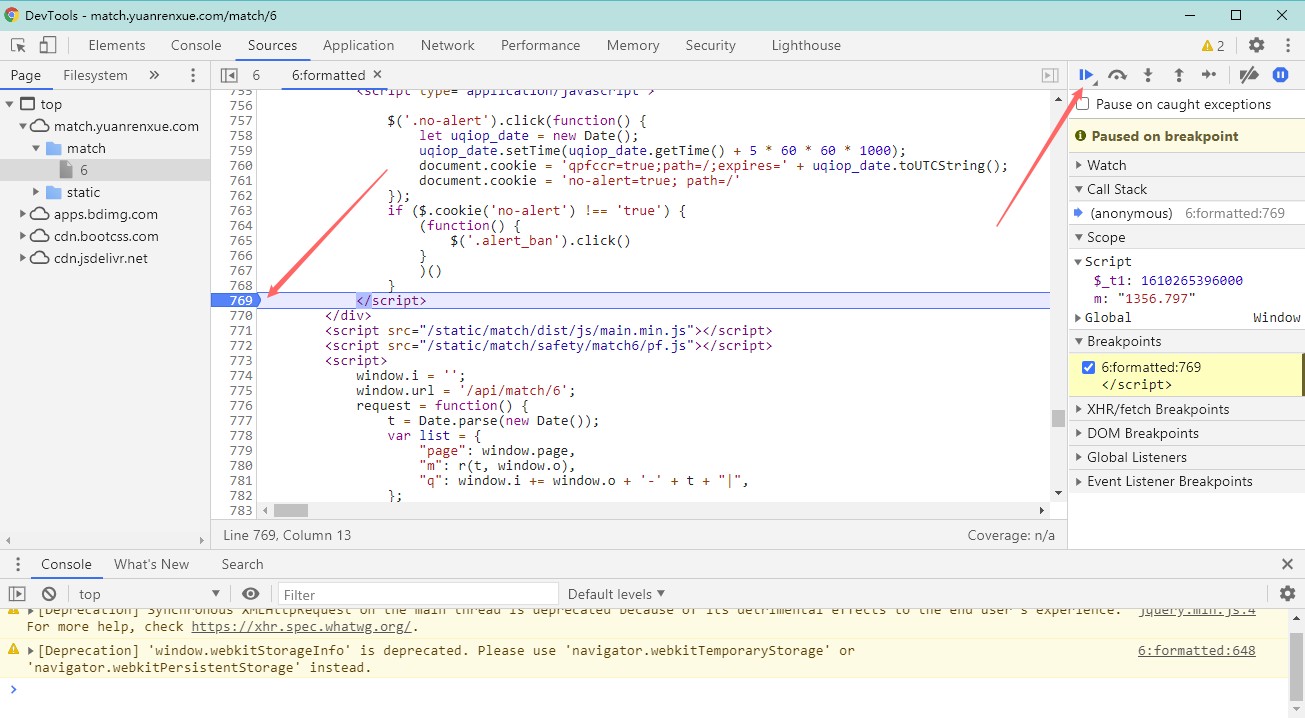Collapse the top frame tree node

coord(10,104)
